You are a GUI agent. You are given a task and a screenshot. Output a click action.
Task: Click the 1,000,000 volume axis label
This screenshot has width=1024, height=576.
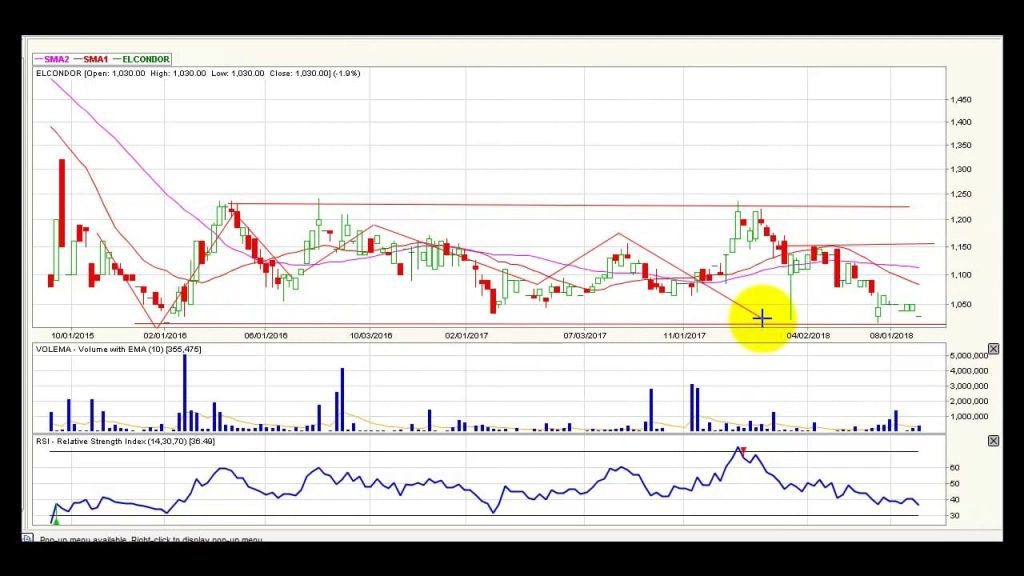click(x=968, y=417)
